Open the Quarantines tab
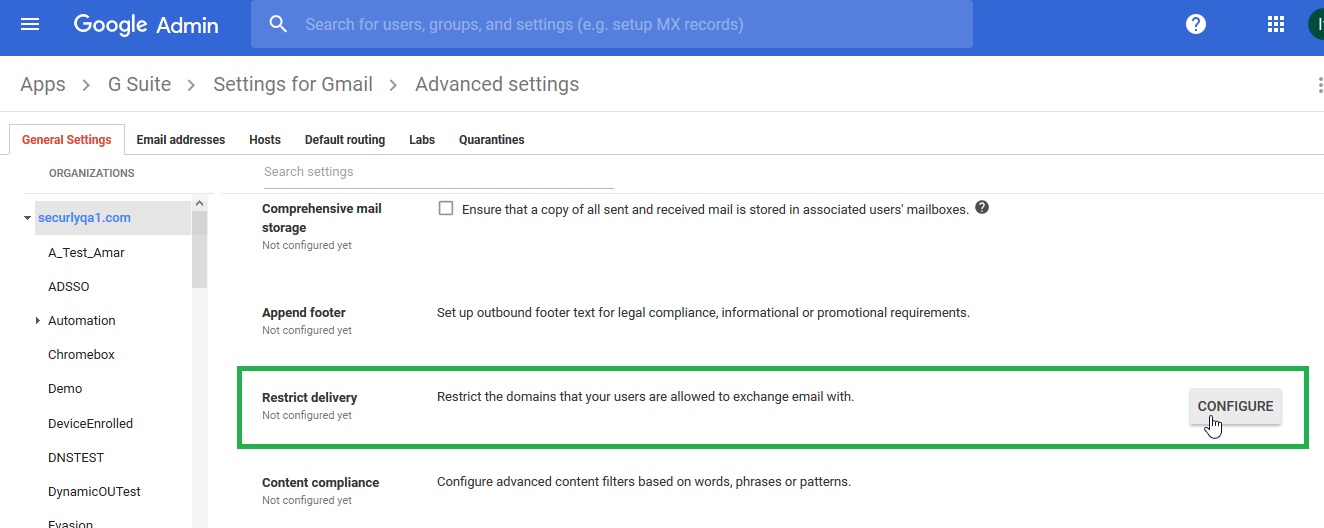 coord(491,140)
